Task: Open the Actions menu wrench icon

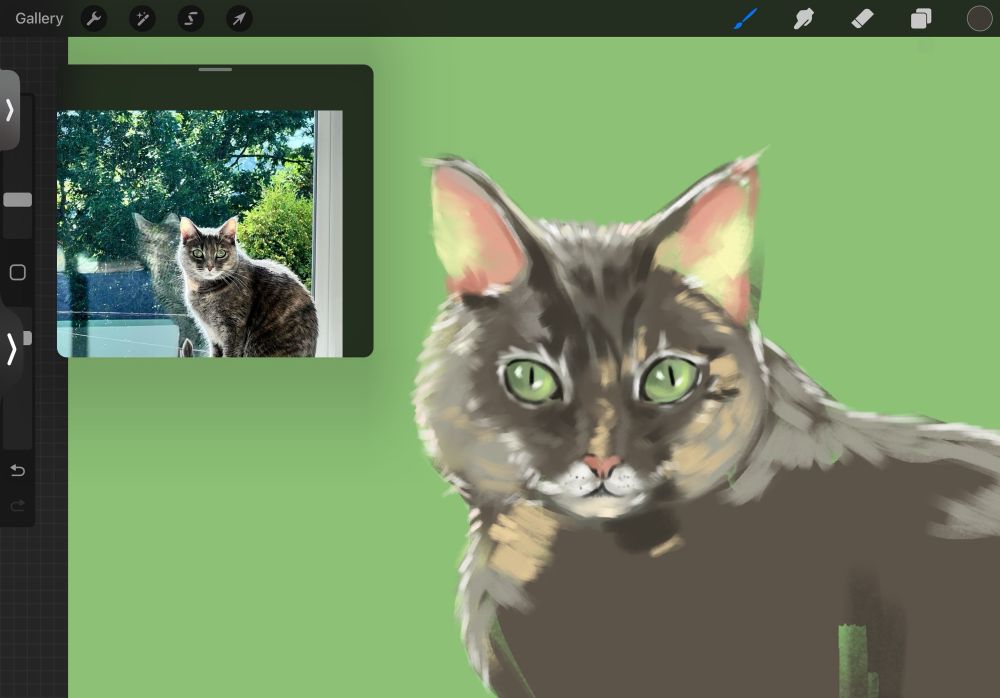Action: click(93, 18)
